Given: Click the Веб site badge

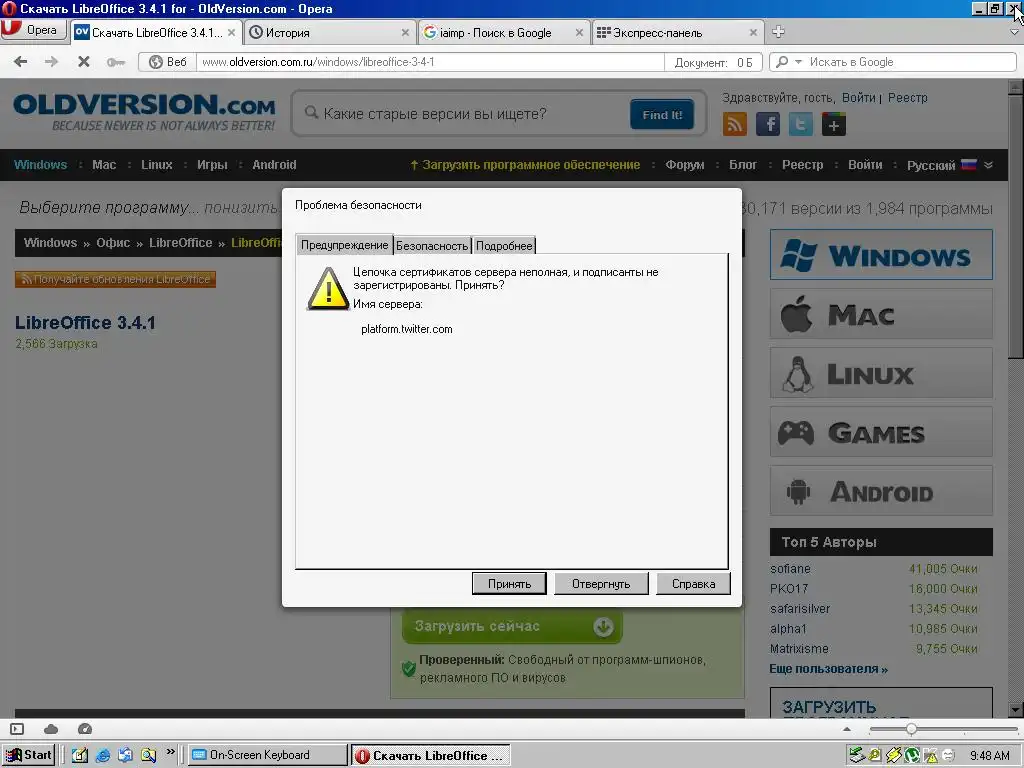Looking at the screenshot, I should 168,62.
